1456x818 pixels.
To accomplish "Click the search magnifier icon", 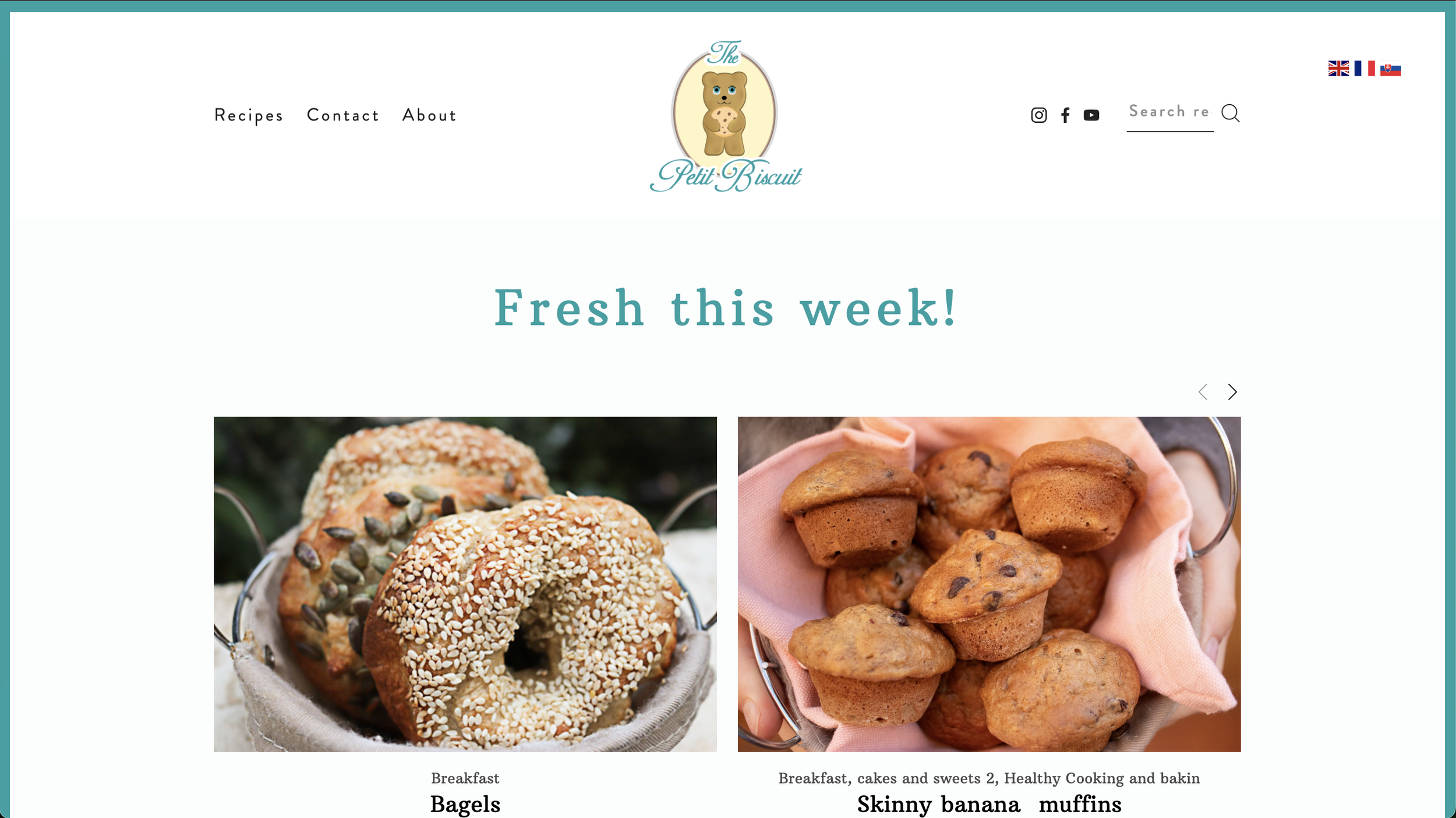I will 1231,113.
